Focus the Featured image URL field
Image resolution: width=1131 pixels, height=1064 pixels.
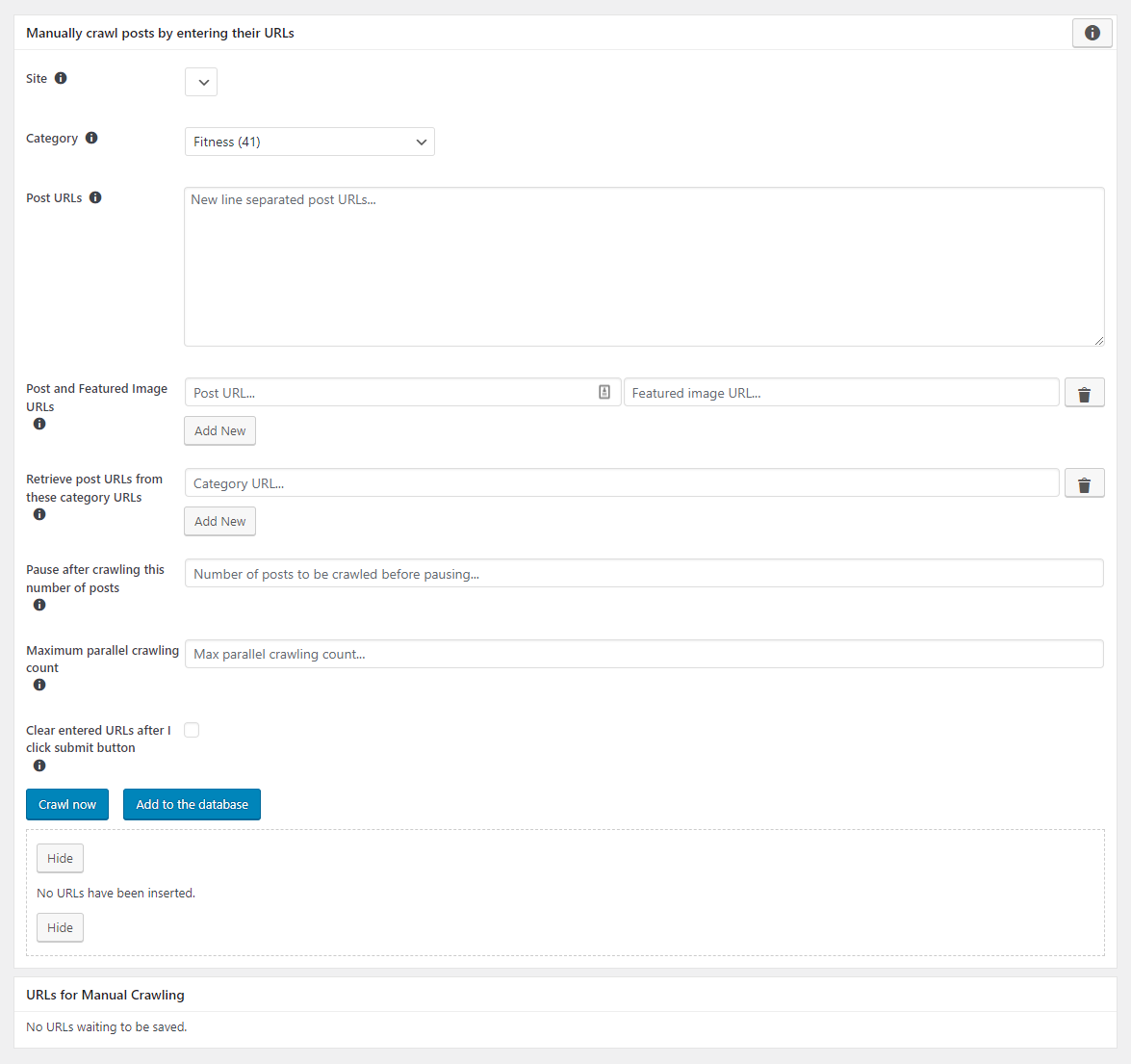click(841, 393)
